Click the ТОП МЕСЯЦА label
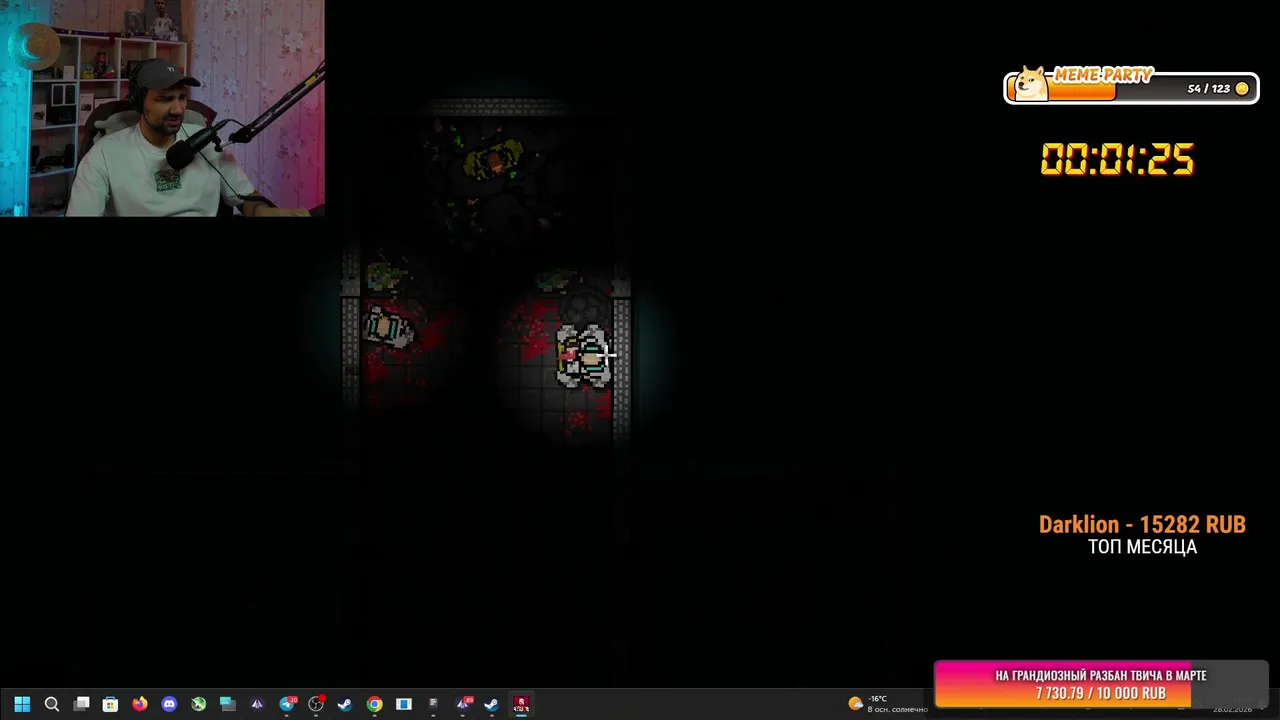 click(1142, 547)
